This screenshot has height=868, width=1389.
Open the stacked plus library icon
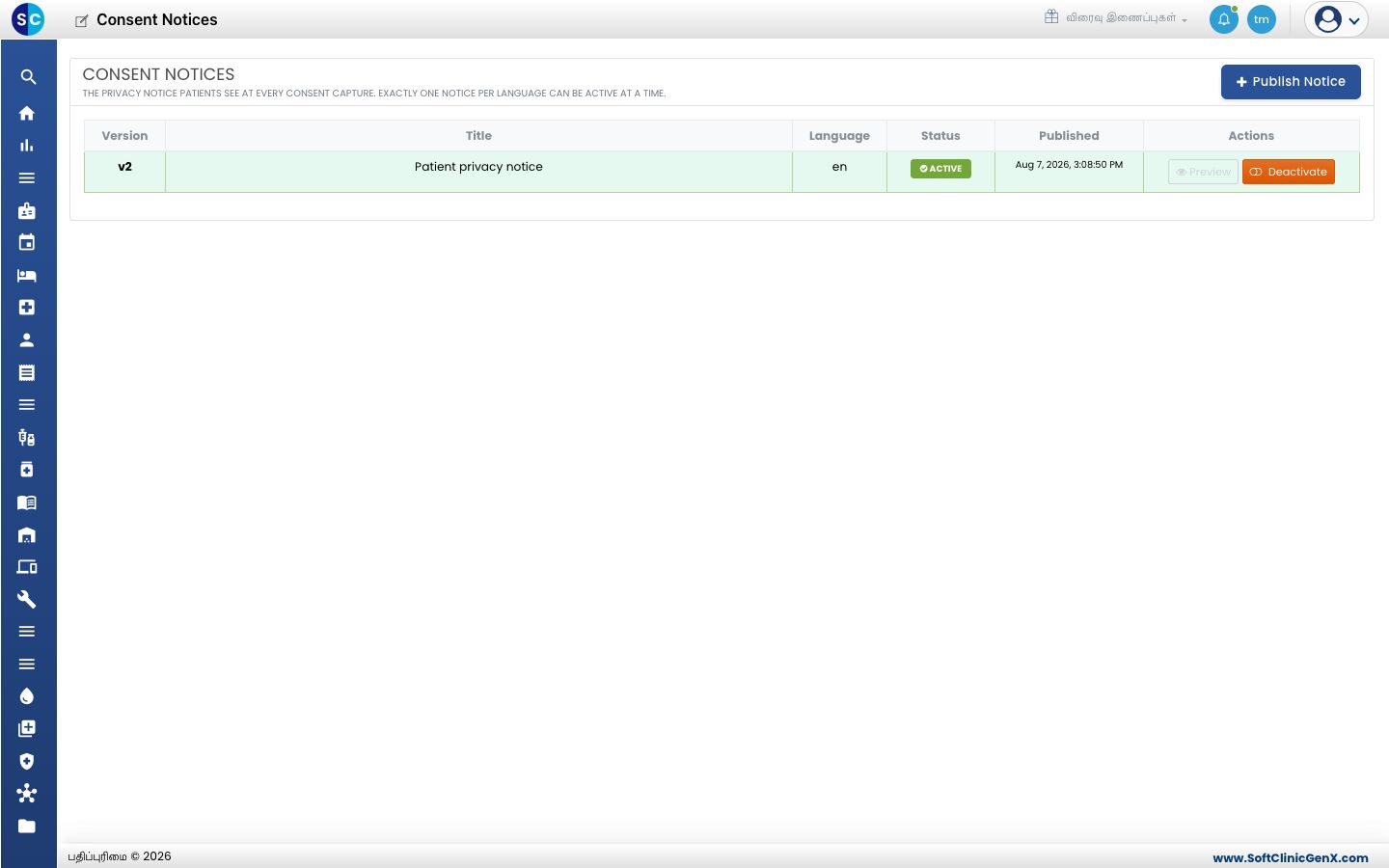click(27, 729)
